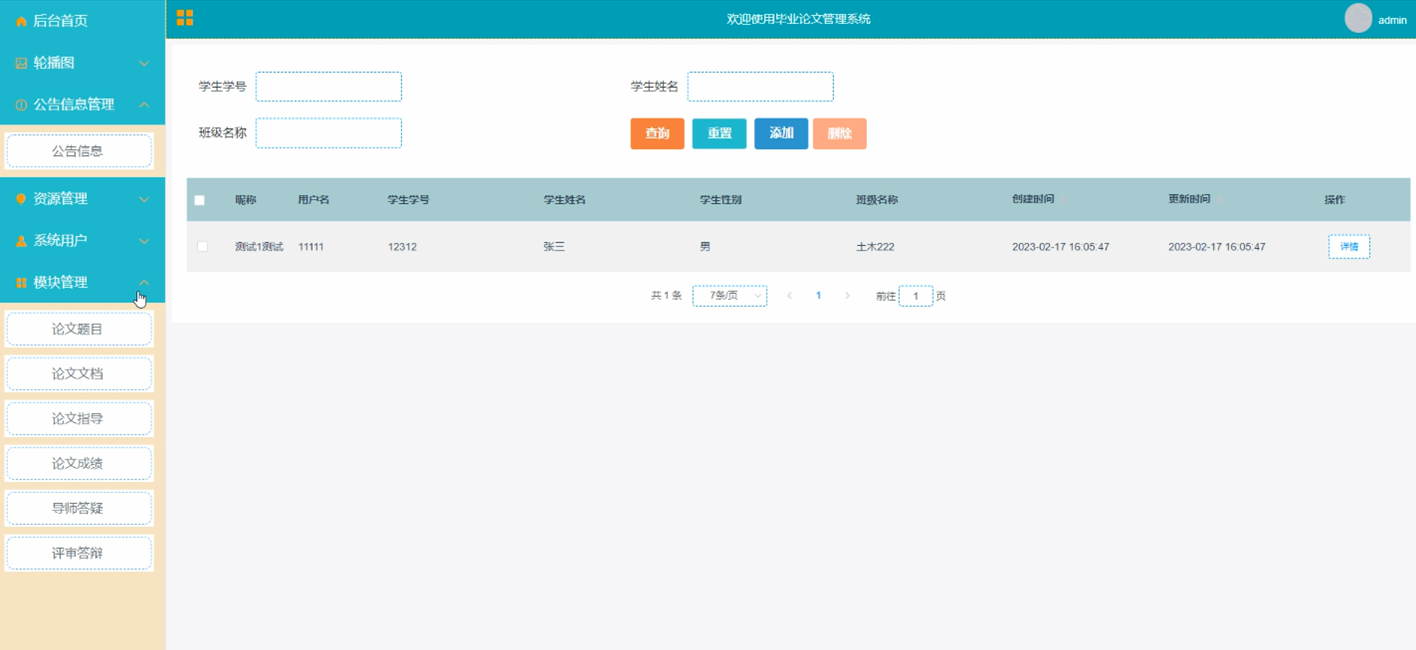Click the home icon beside 后台首页

click(x=21, y=21)
